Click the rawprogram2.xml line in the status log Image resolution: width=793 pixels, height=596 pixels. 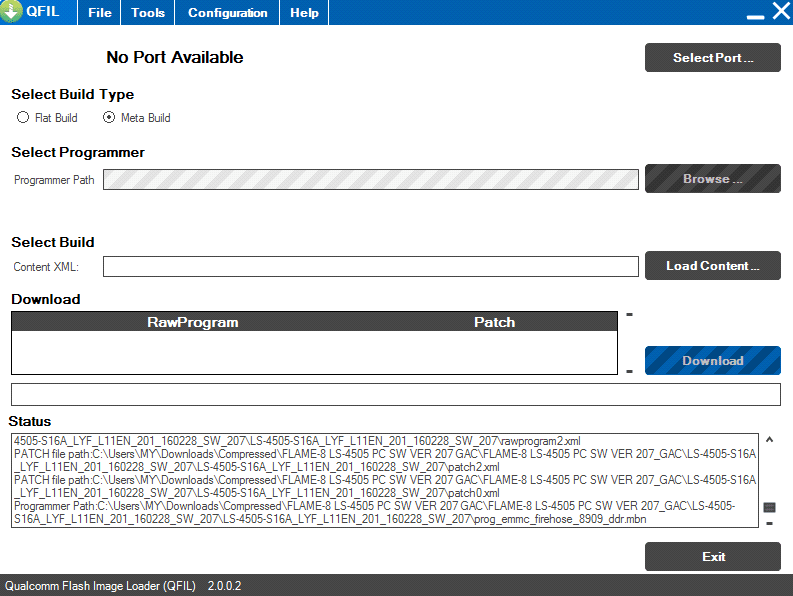click(x=297, y=441)
